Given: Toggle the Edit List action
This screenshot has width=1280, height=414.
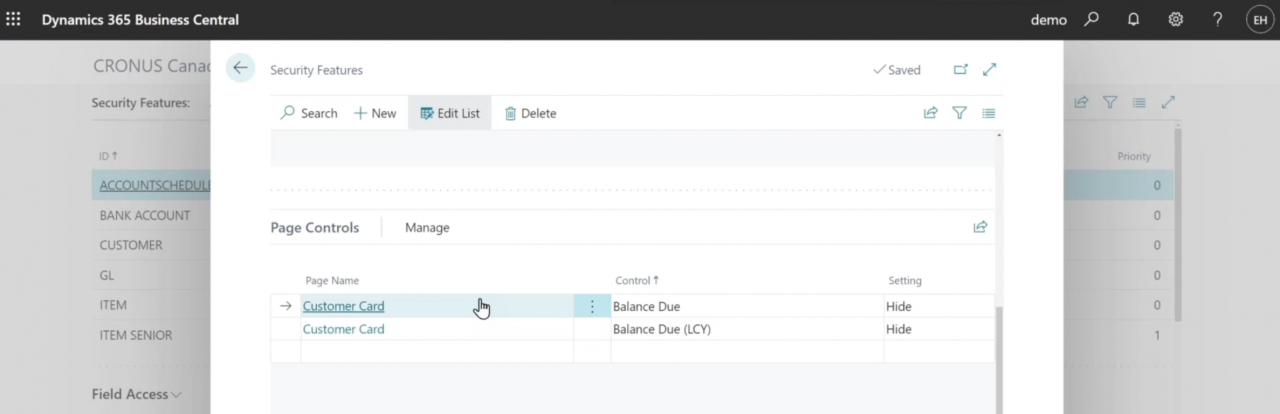Looking at the screenshot, I should [x=450, y=113].
